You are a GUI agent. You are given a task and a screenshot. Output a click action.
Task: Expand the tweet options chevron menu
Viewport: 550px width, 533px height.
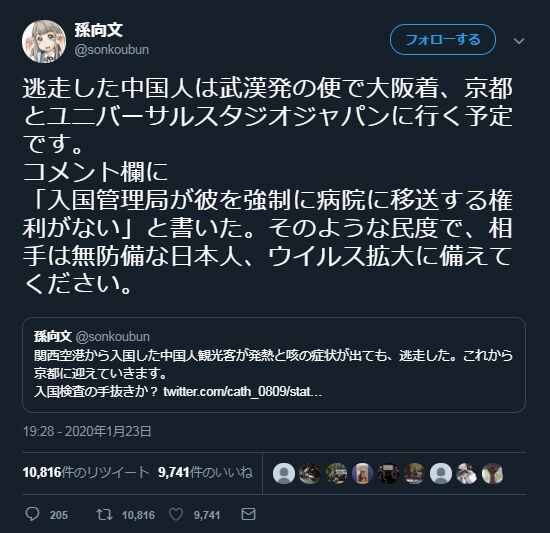click(x=519, y=41)
